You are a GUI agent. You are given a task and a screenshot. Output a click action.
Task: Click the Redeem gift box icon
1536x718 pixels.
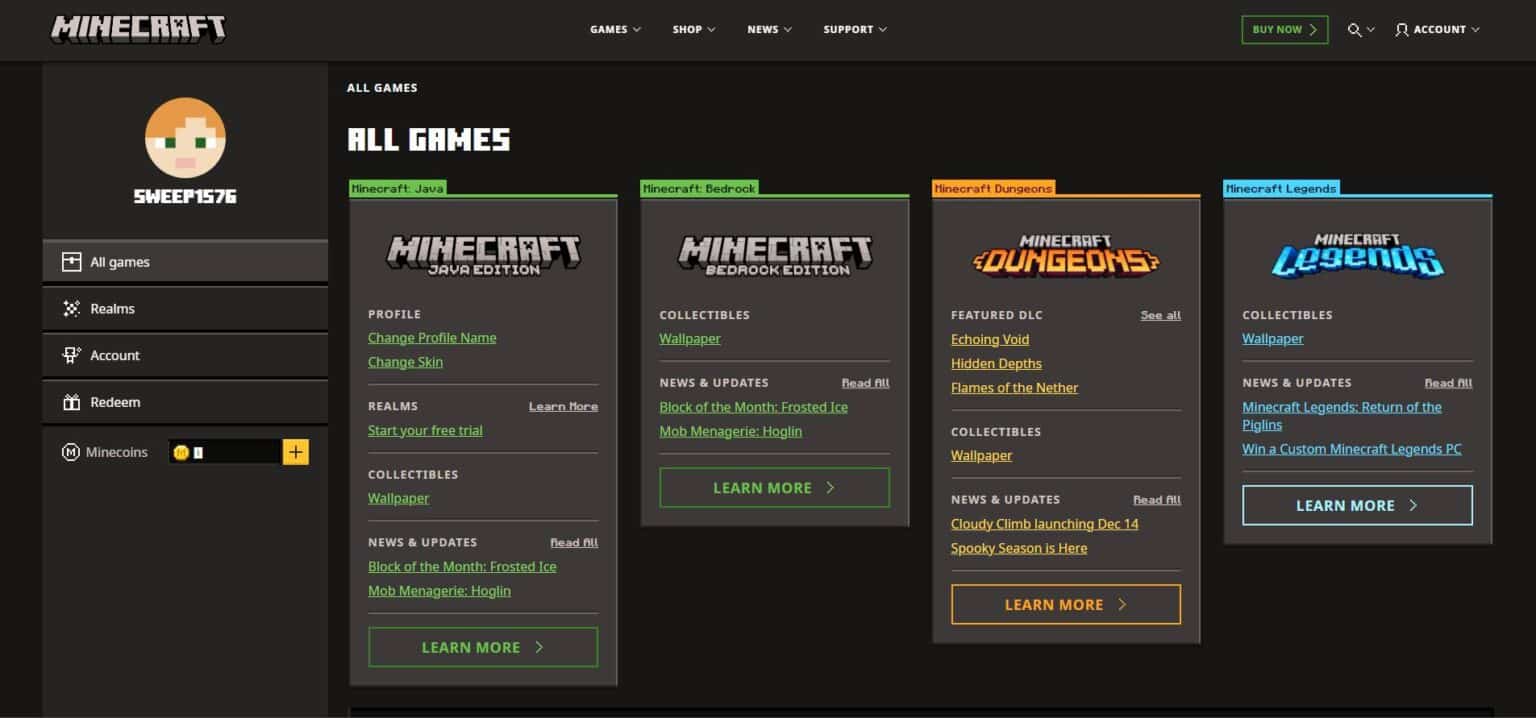(71, 401)
